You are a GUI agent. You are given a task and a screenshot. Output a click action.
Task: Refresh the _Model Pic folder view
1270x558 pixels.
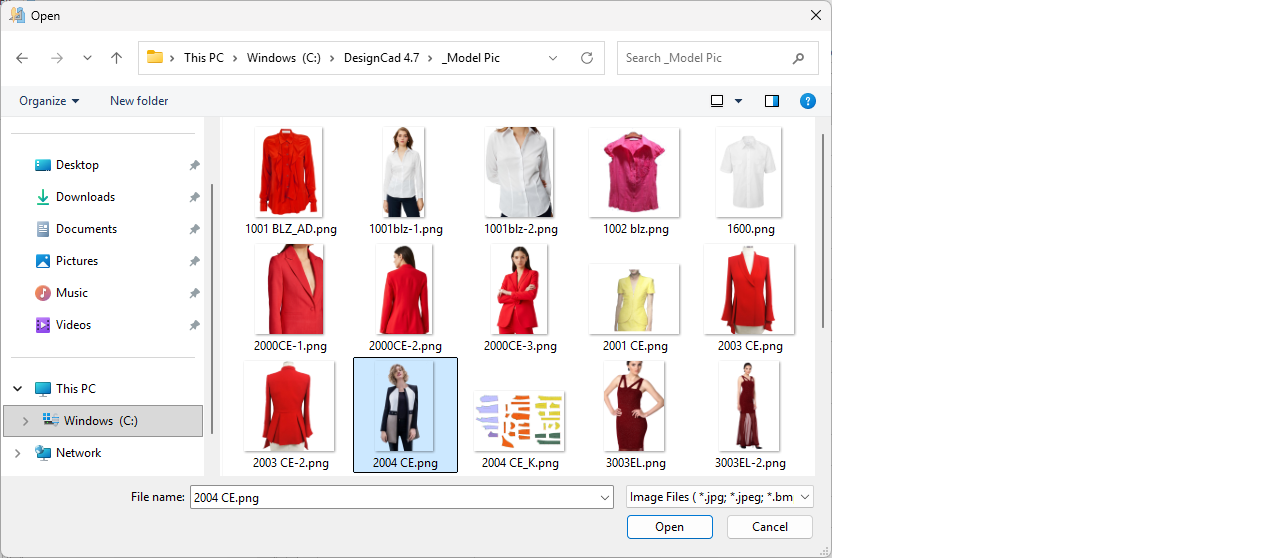point(587,58)
